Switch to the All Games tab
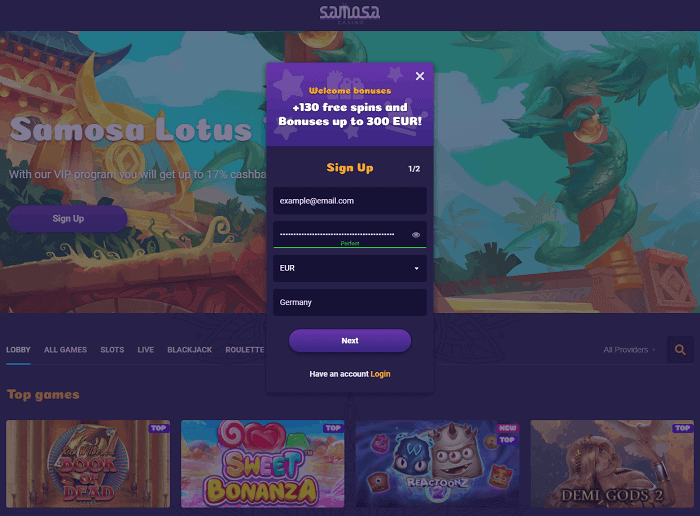The height and width of the screenshot is (516, 700). pos(65,350)
